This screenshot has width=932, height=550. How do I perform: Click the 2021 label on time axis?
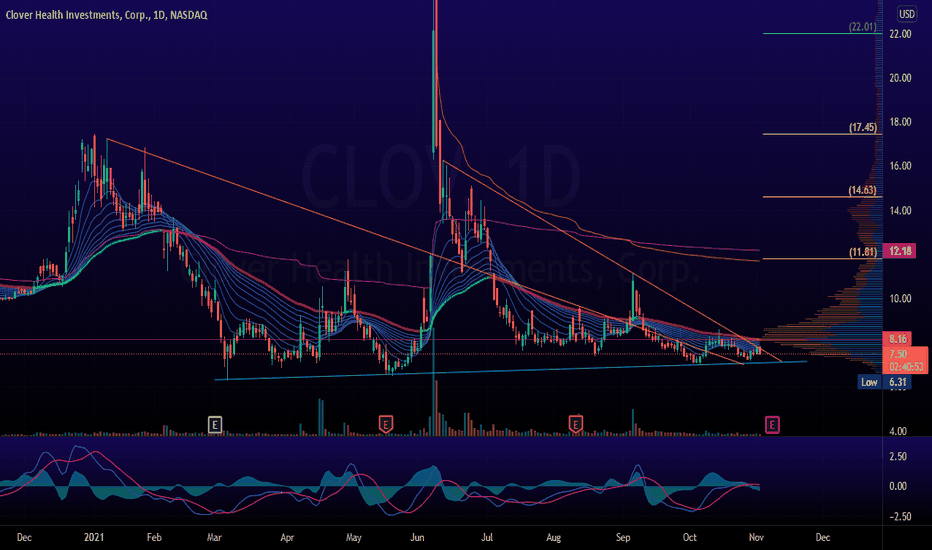coord(94,538)
